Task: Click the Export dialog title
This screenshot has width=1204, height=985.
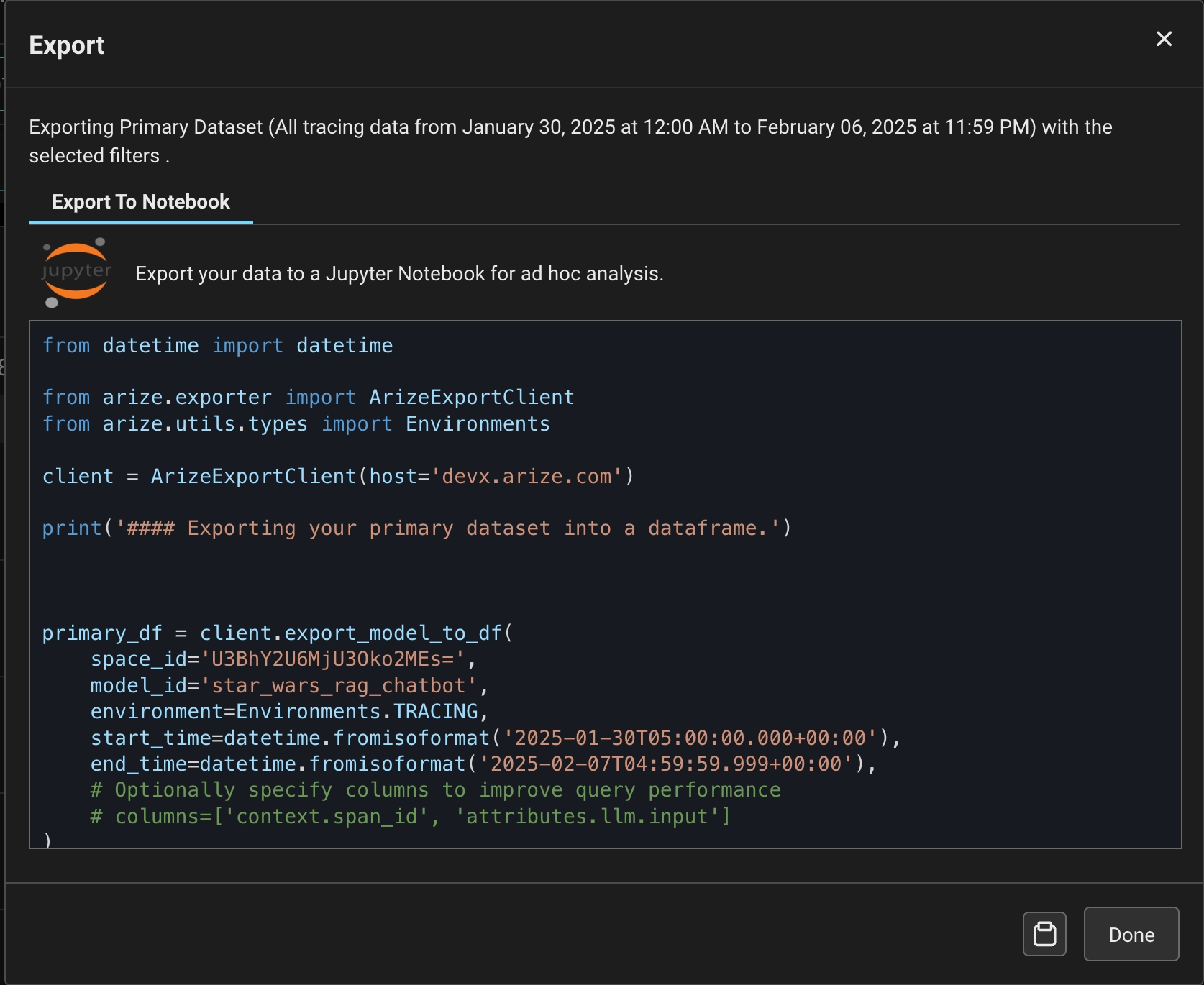Action: tap(67, 45)
